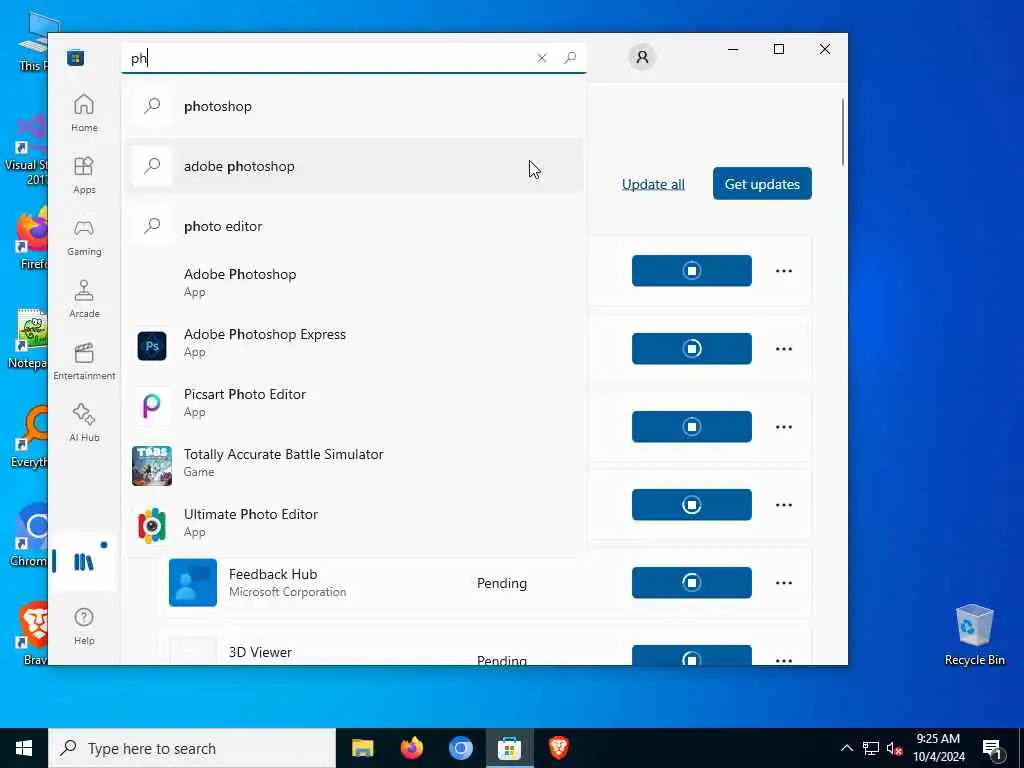Click the search magnifier in the search box
Image resolution: width=1024 pixels, height=768 pixels.
570,57
